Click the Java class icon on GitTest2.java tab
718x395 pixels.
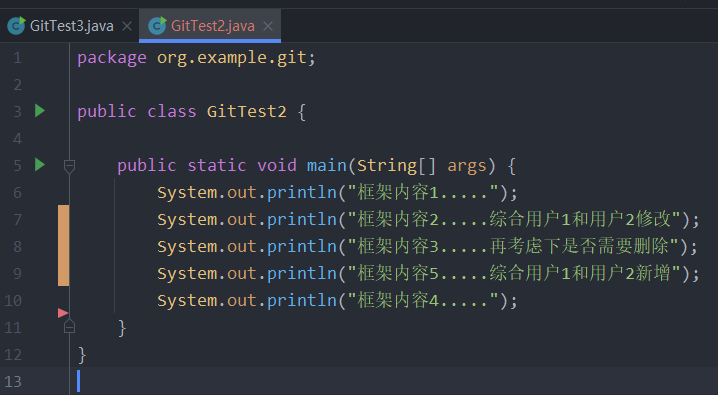[158, 26]
